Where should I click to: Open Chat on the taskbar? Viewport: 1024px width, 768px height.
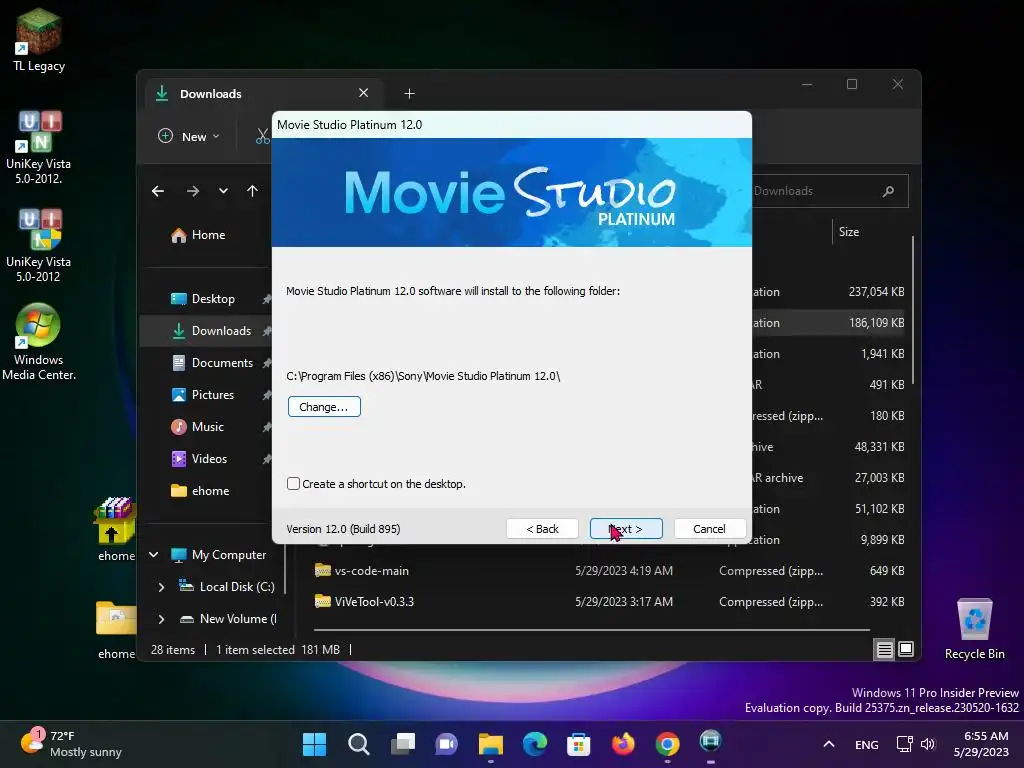pos(447,744)
